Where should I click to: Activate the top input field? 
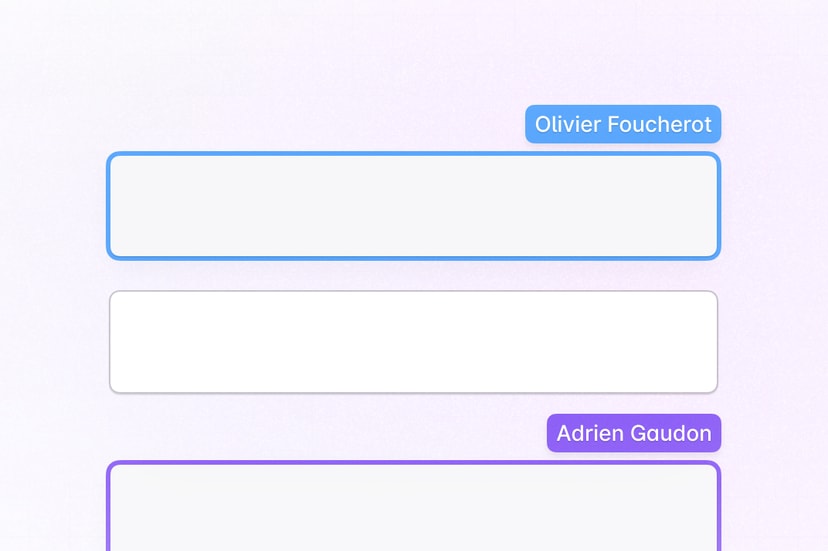click(x=413, y=206)
